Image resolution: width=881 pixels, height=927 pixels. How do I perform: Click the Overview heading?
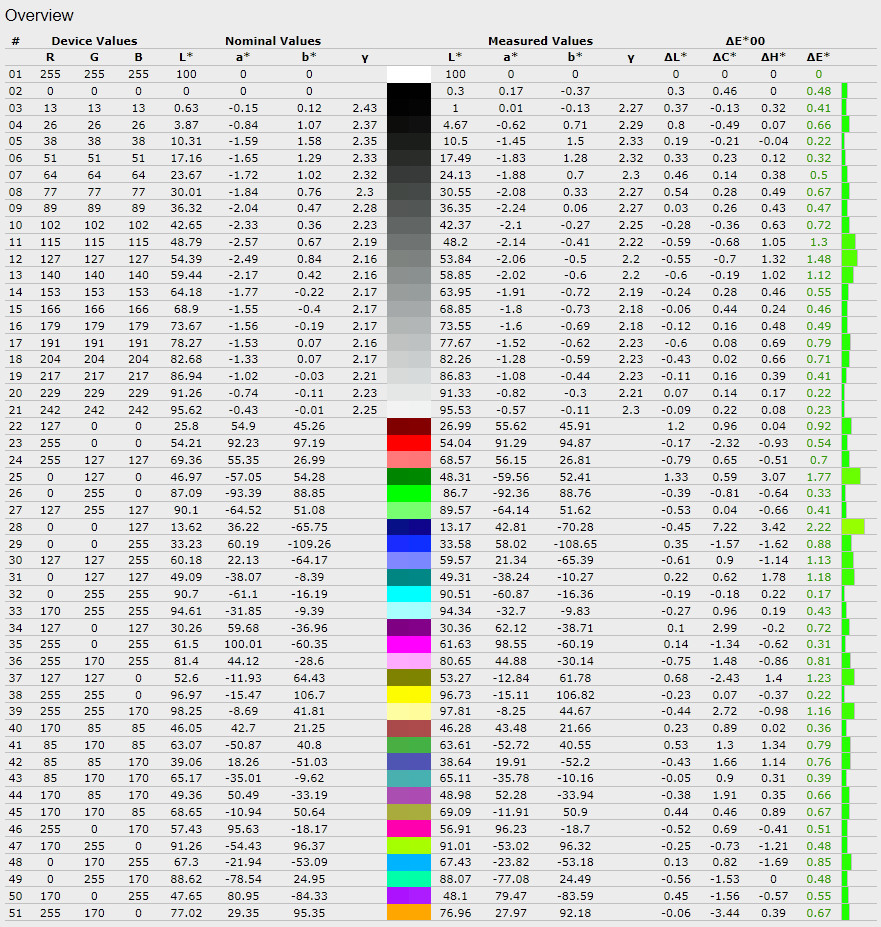pyautogui.click(x=39, y=16)
